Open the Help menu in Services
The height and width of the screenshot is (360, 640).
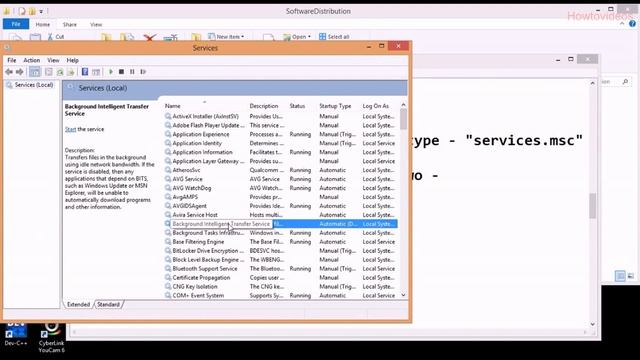(x=73, y=60)
